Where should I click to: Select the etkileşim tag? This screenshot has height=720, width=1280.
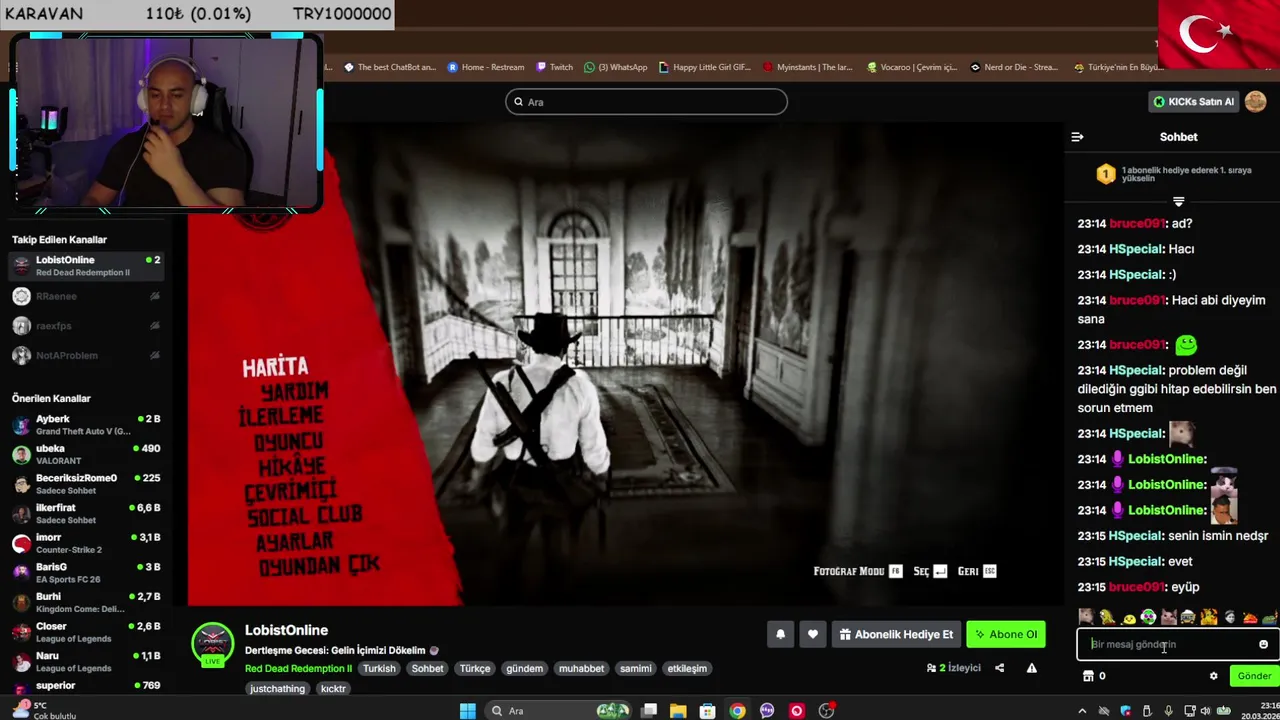(x=687, y=669)
